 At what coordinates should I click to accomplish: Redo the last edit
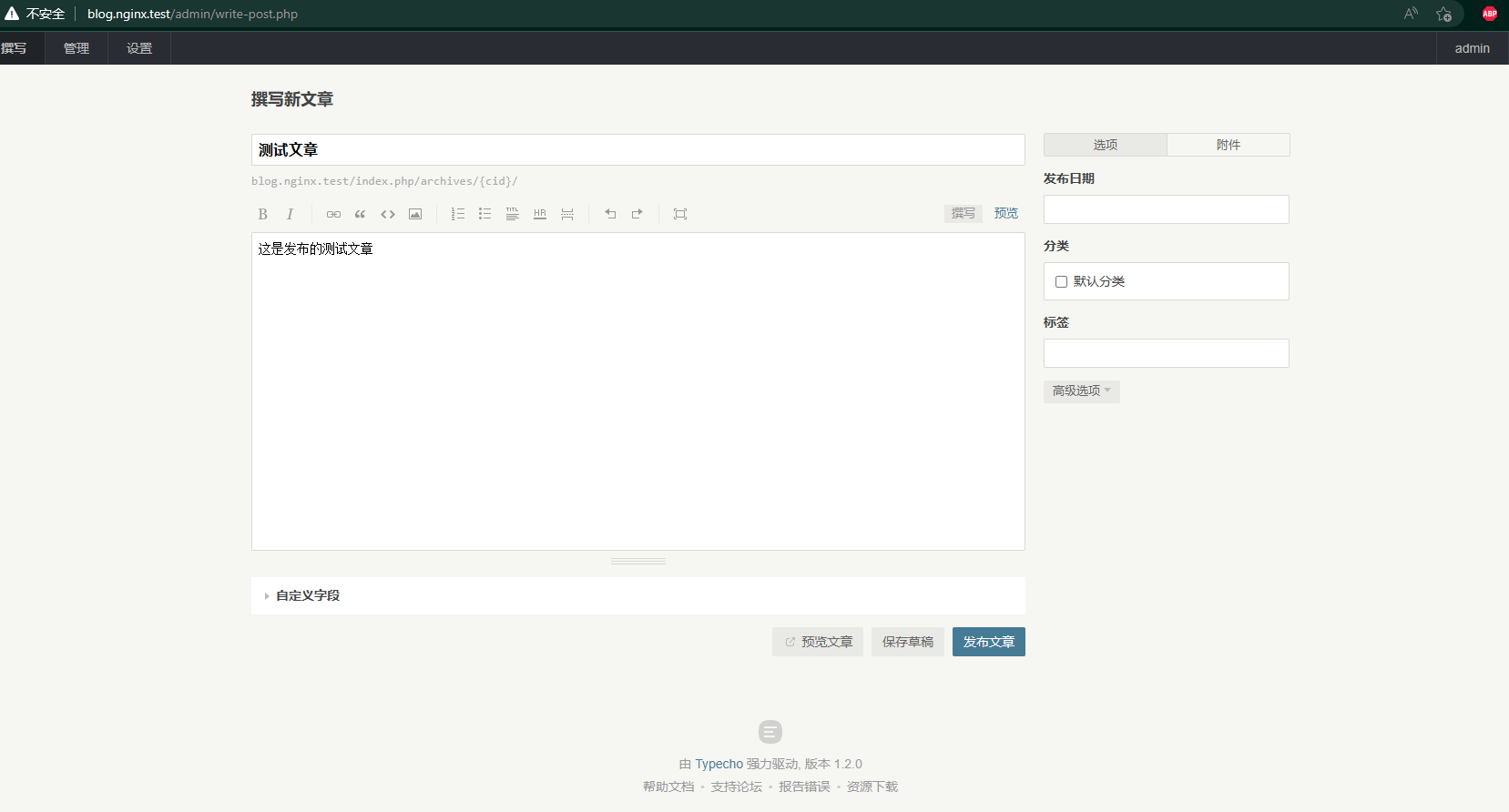coord(637,214)
